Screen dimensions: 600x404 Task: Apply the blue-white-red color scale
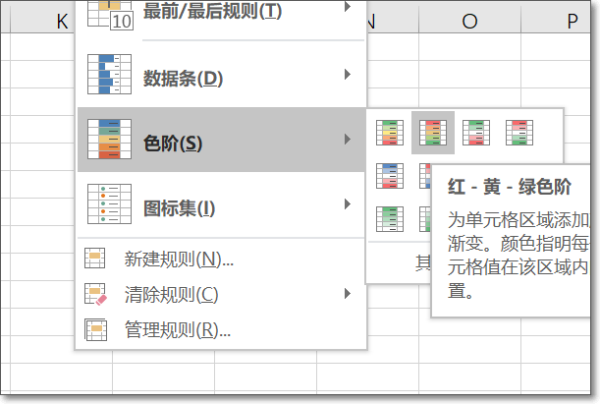pos(390,176)
